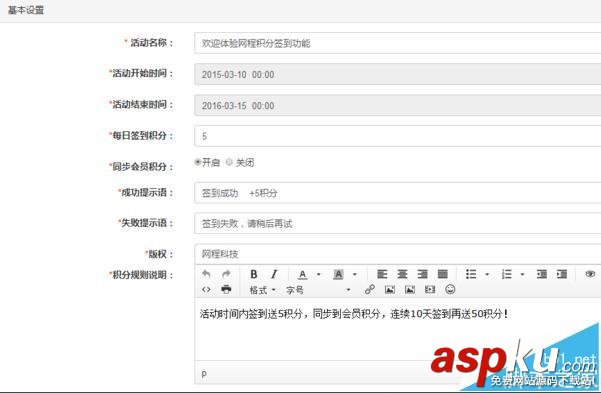Decrease indent (outdent) in editor
The width and height of the screenshot is (601, 393).
point(542,274)
